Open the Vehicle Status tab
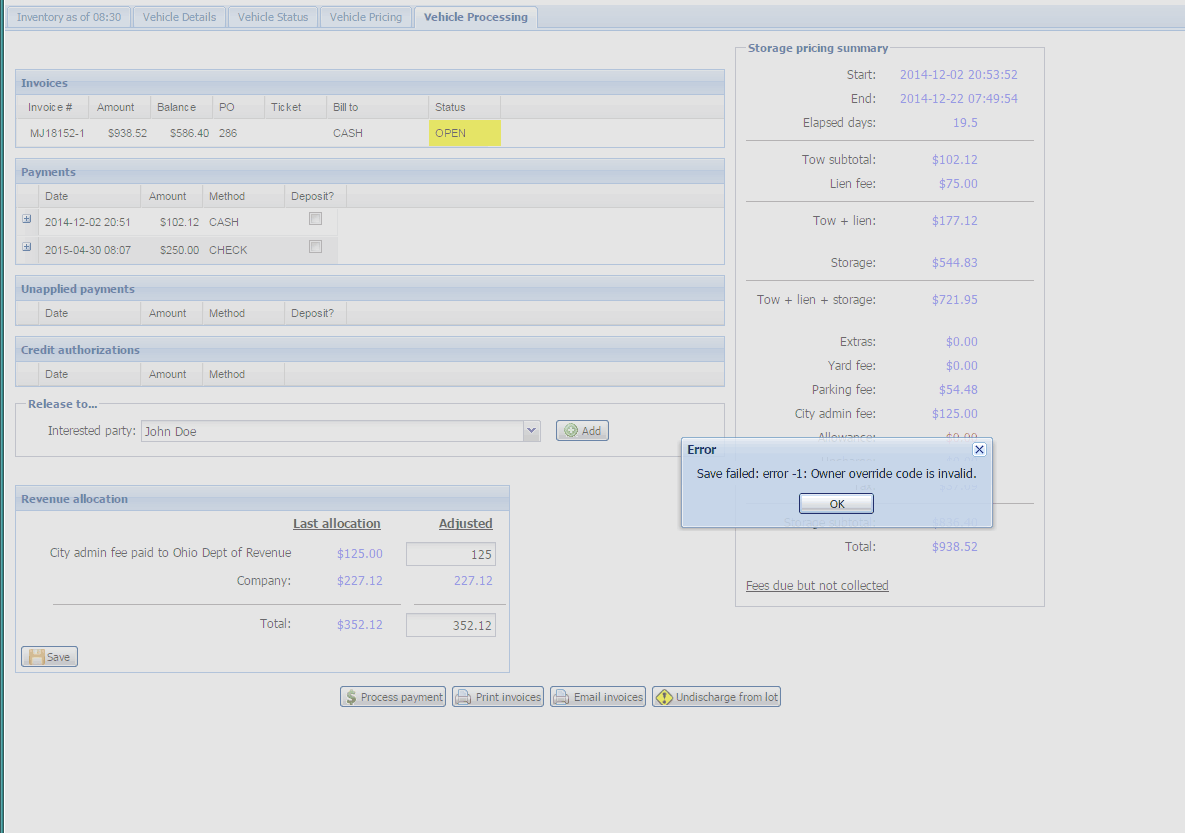 click(x=273, y=17)
